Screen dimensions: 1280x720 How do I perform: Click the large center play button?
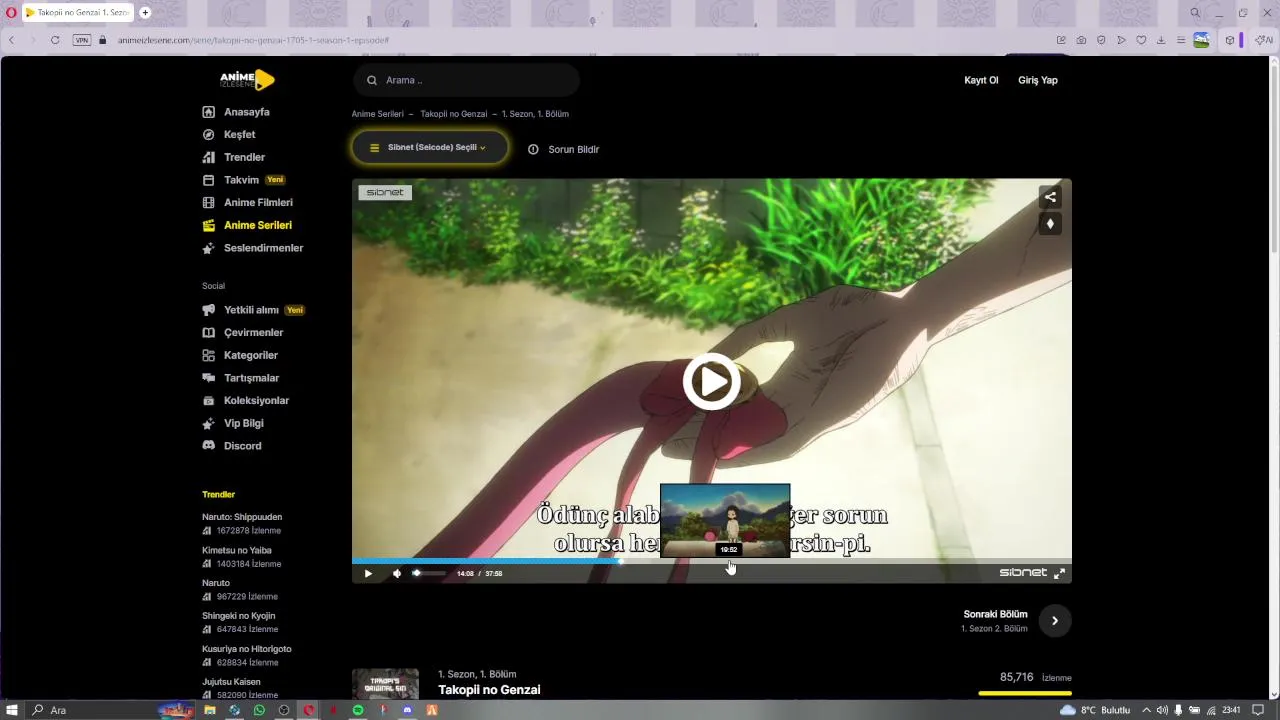[712, 381]
